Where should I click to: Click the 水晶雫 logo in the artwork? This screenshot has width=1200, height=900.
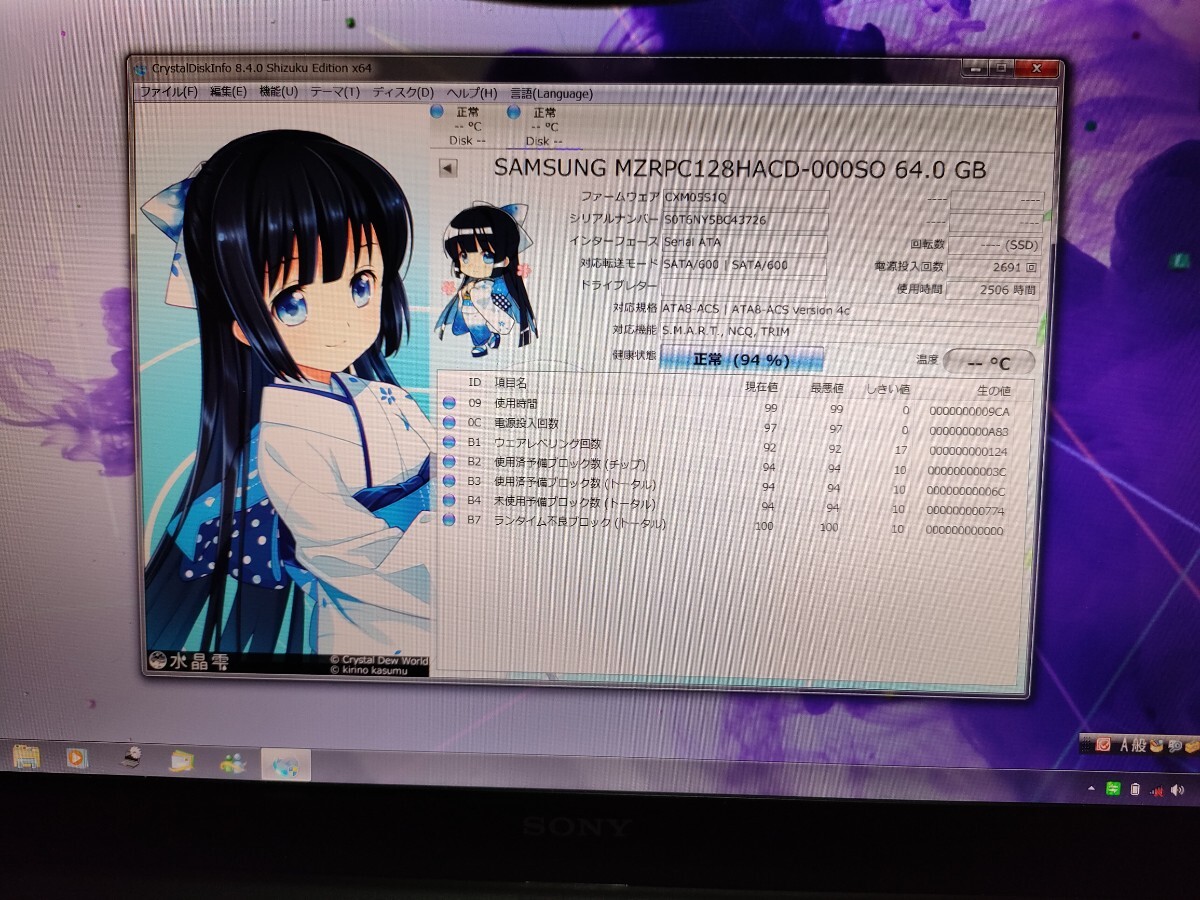(x=188, y=661)
